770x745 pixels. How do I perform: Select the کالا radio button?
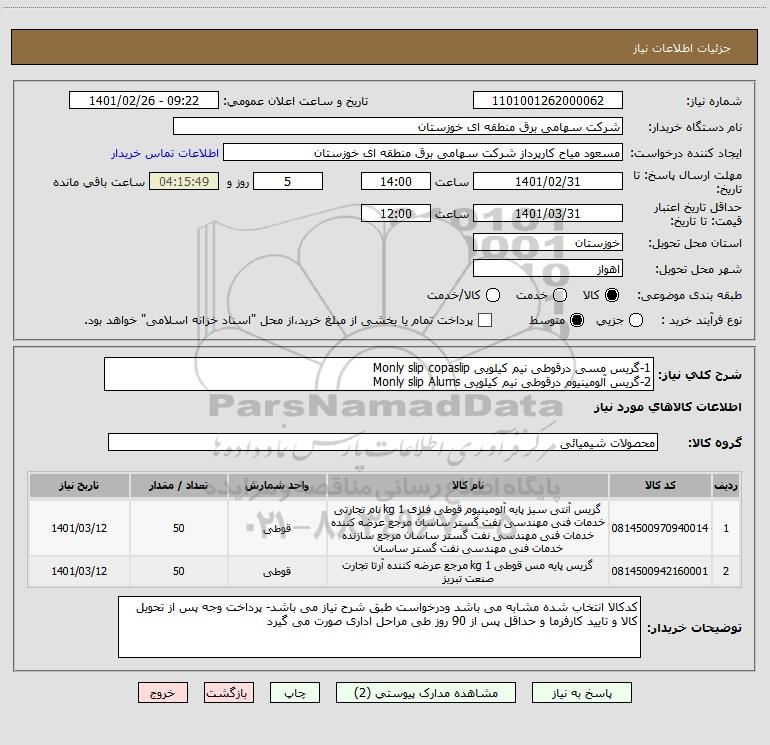pyautogui.click(x=612, y=295)
